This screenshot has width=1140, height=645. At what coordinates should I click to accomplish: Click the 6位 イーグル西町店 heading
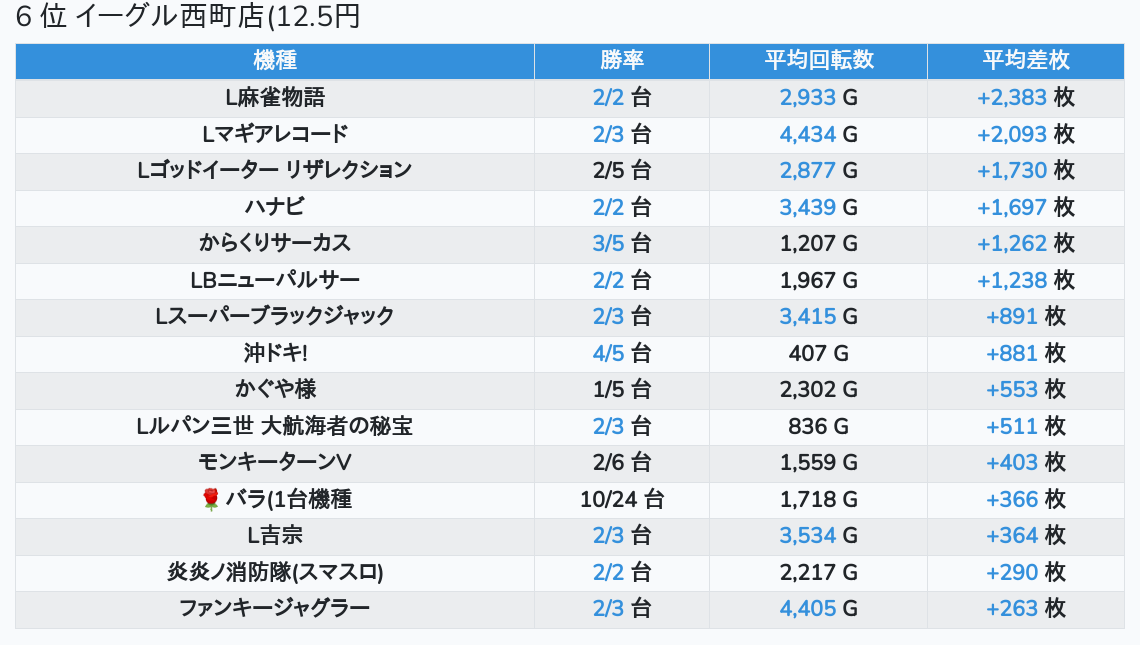tap(188, 16)
